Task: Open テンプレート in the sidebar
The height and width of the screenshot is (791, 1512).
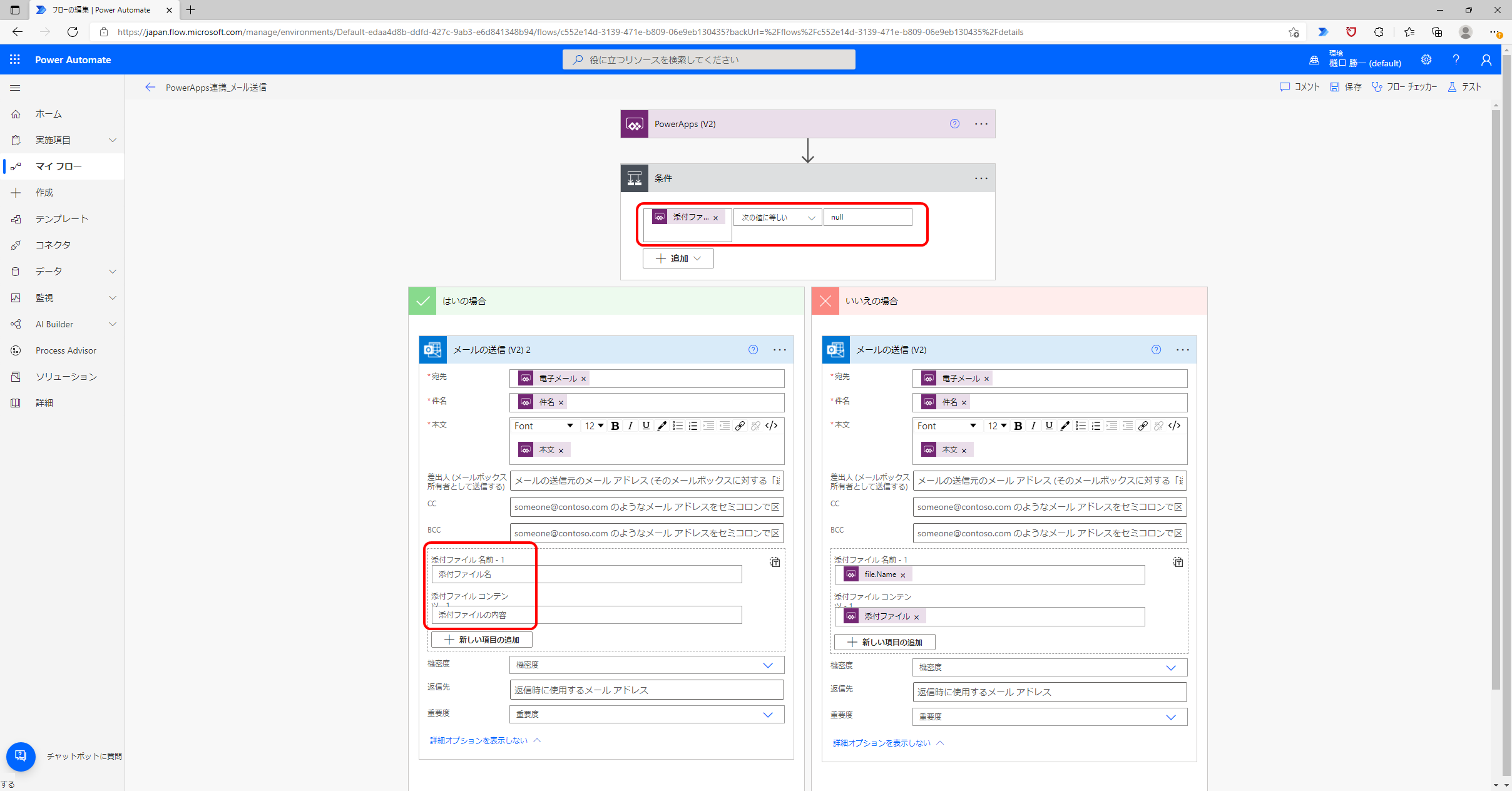Action: pyautogui.click(x=63, y=219)
